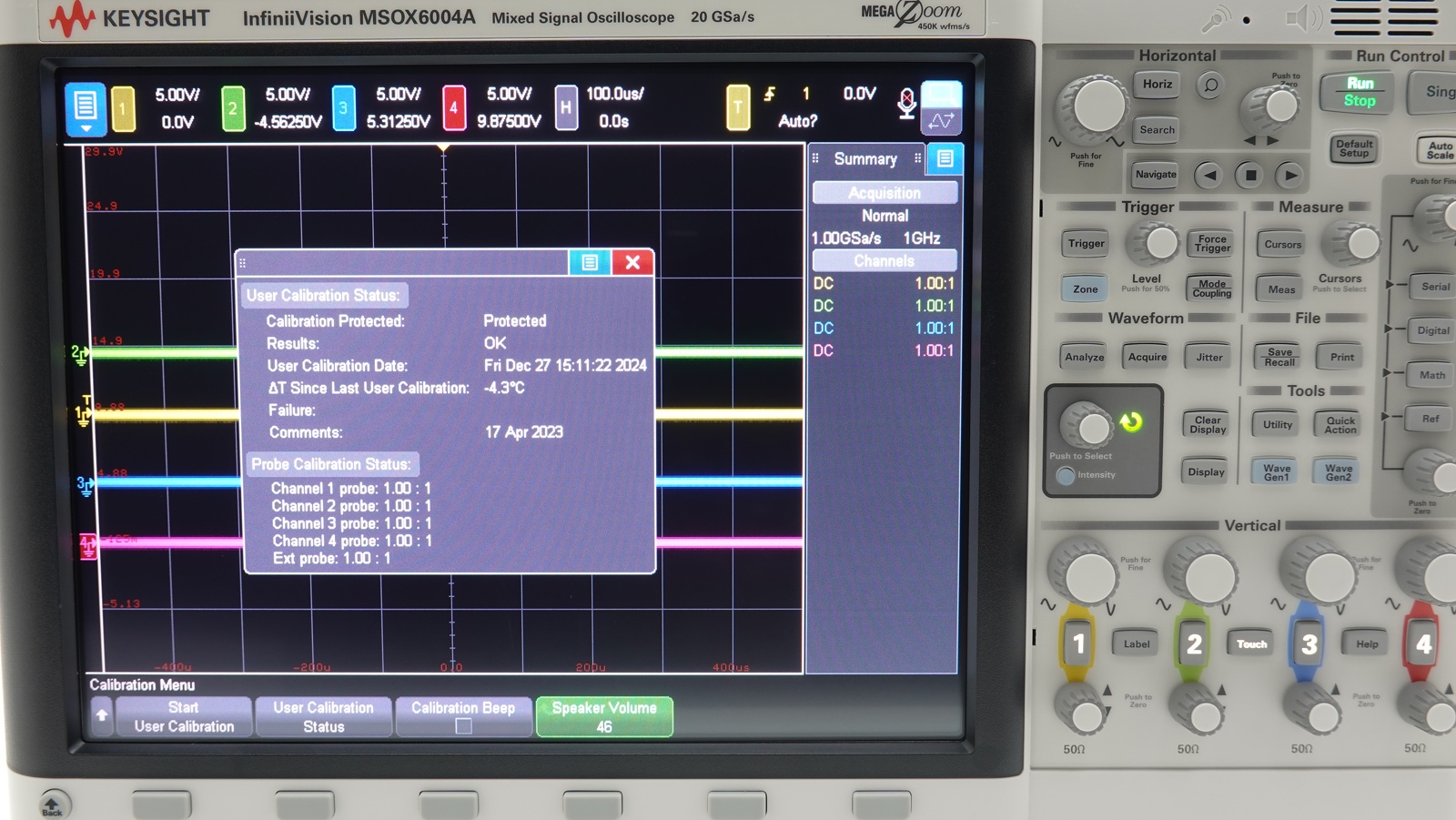The image size is (1456, 820).
Task: Select the channel 3 blue badge
Action: pos(343,108)
